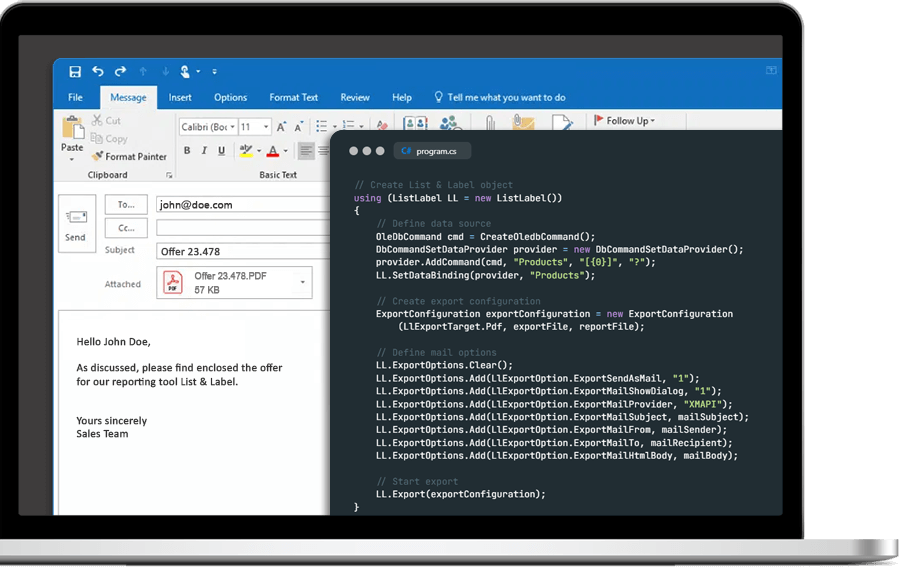Open the Format Text tab
This screenshot has width=900, height=567.
[x=293, y=98]
